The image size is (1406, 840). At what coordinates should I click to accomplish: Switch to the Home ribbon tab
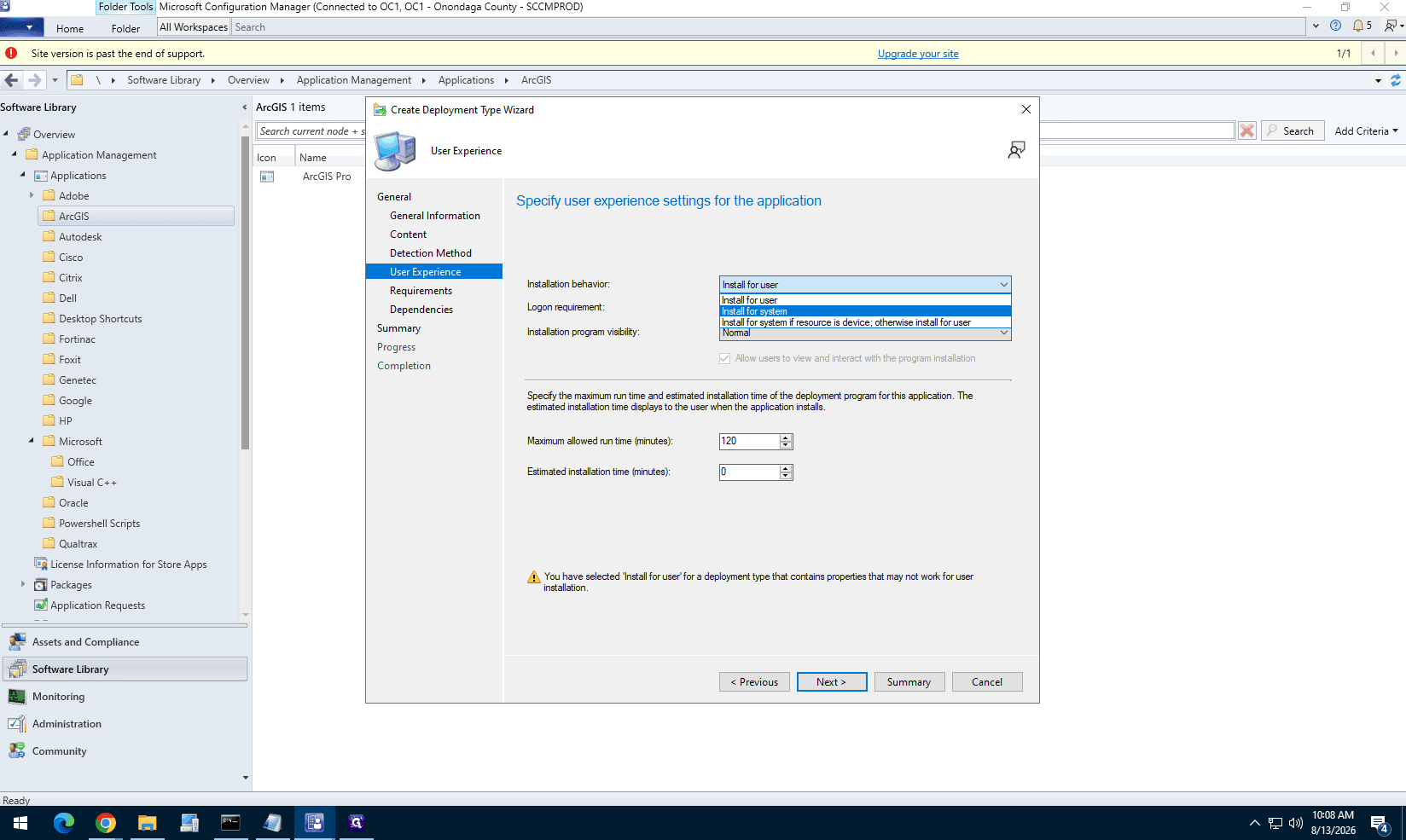click(x=70, y=28)
